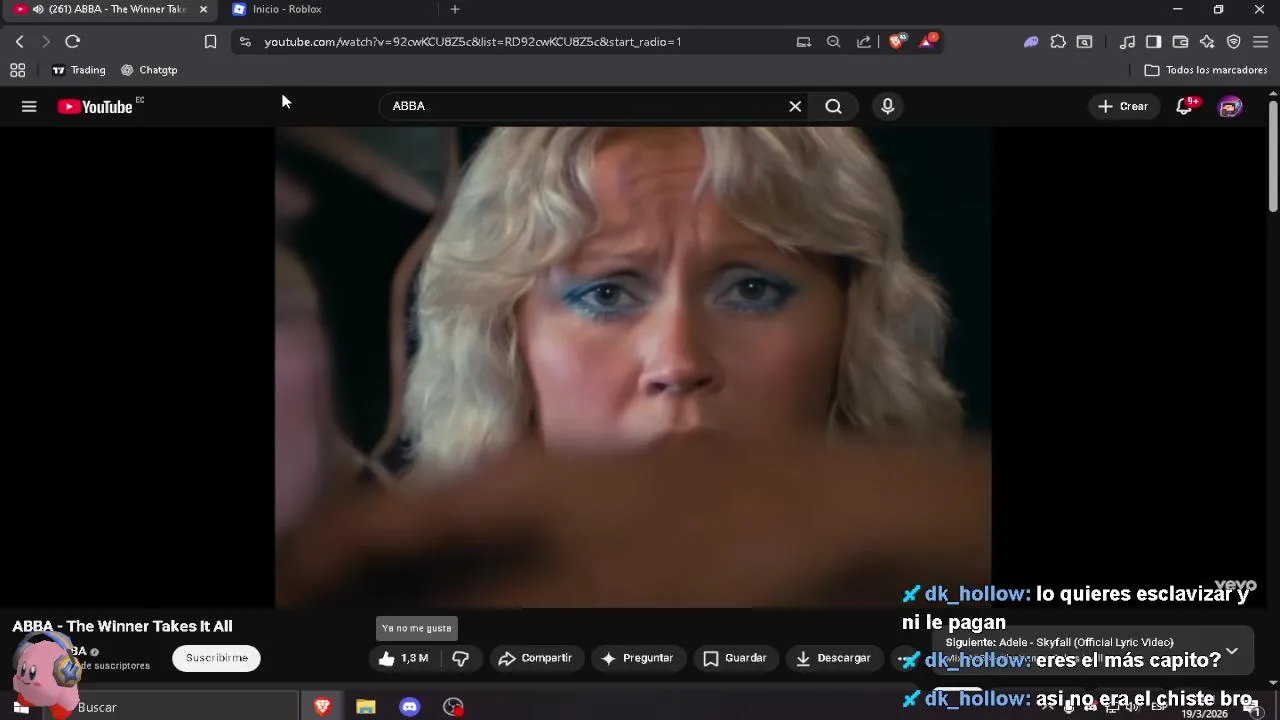
Task: Start voice search with the microphone
Action: pyautogui.click(x=887, y=106)
